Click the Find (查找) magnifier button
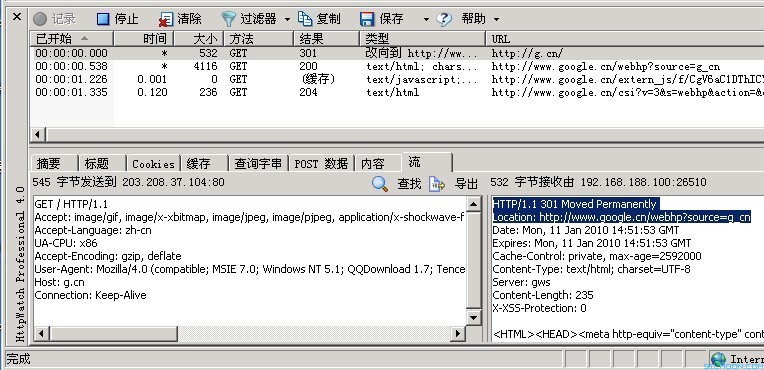The width and height of the screenshot is (764, 370). (396, 183)
